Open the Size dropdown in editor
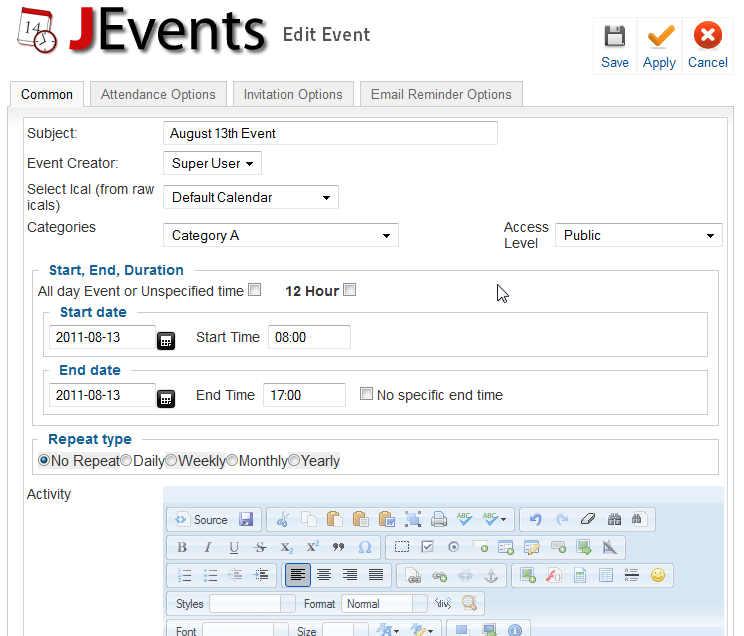 [x=345, y=630]
